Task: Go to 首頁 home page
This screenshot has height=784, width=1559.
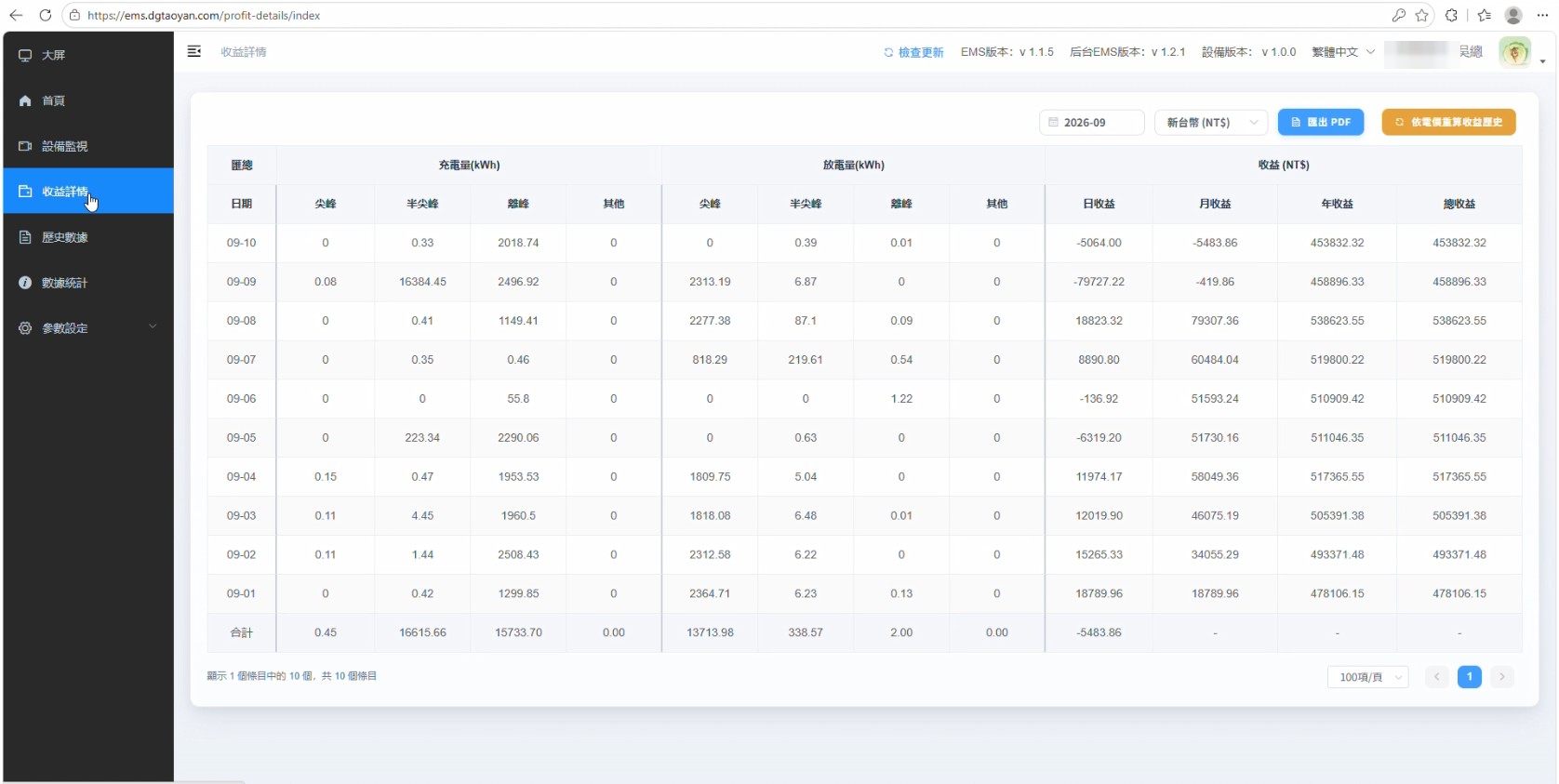Action: pyautogui.click(x=88, y=100)
